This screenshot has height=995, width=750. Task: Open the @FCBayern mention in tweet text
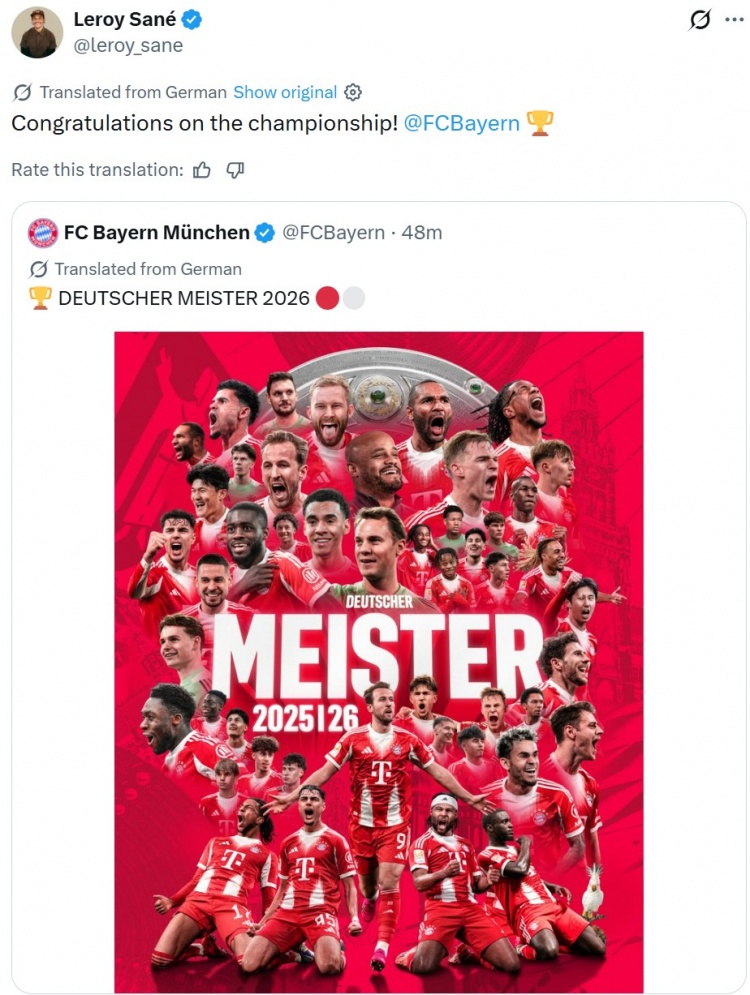tap(461, 123)
